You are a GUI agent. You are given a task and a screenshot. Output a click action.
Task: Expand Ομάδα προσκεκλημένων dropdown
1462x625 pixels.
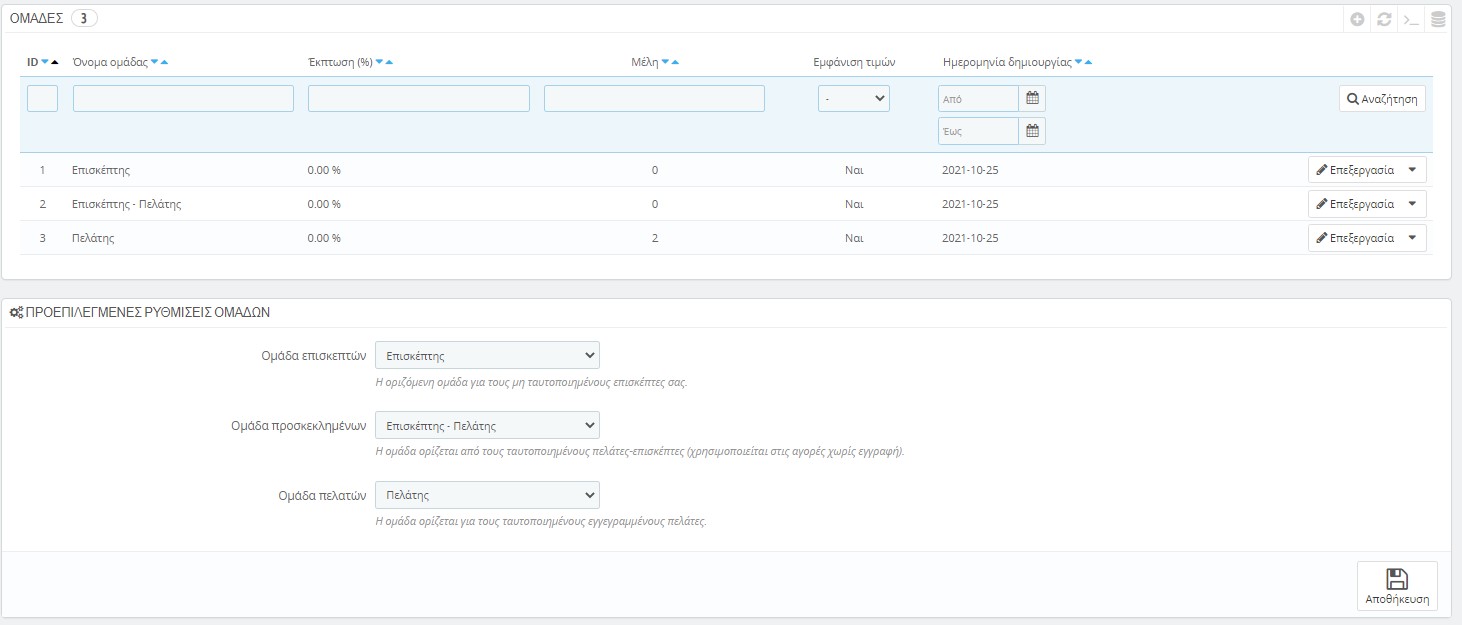pos(486,425)
